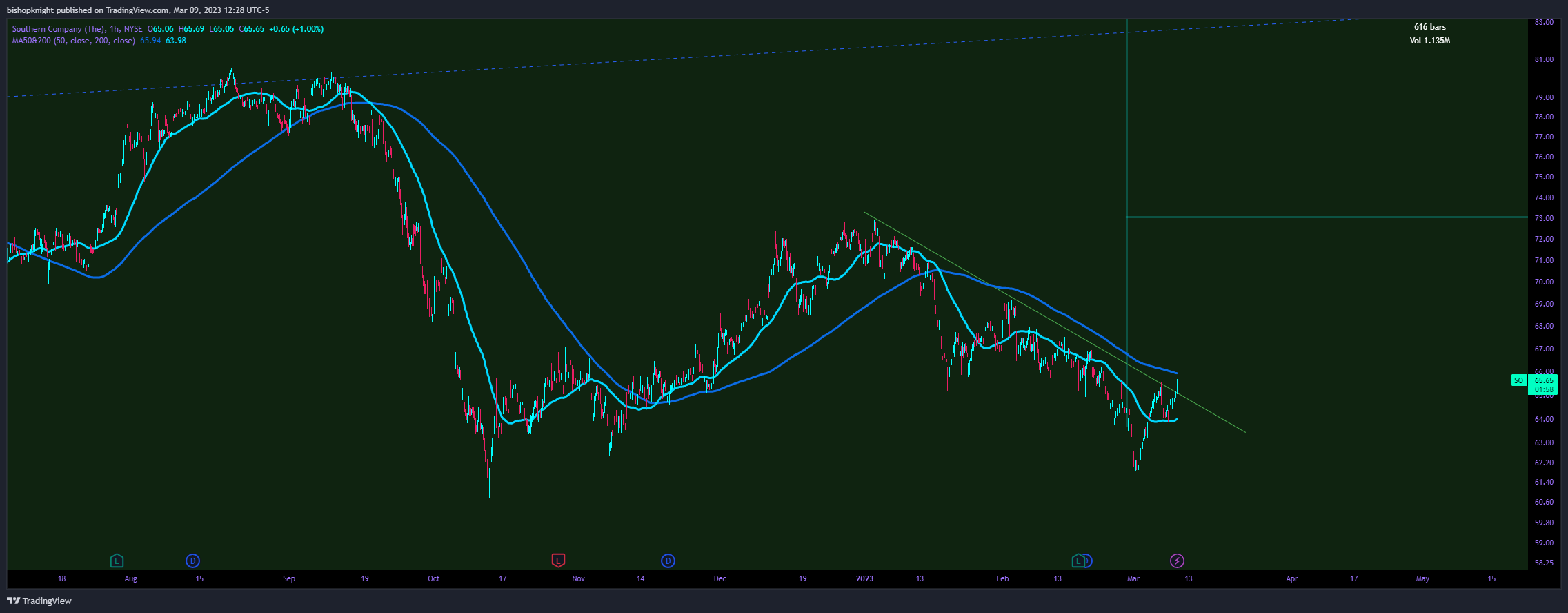1568x613 pixels.
Task: Click the open price O65.06
Action: 160,29
